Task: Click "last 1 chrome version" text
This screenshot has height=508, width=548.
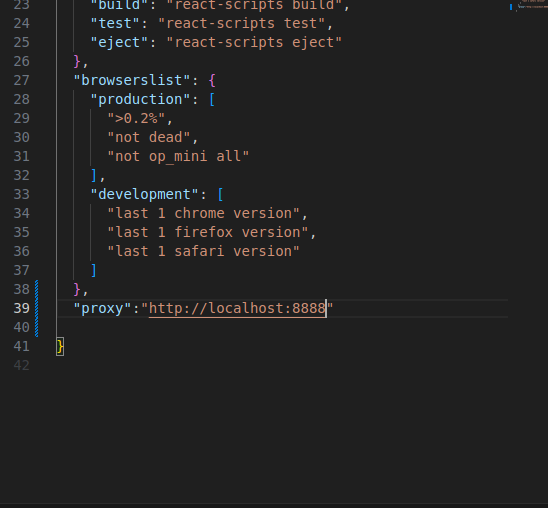Action: click(203, 213)
